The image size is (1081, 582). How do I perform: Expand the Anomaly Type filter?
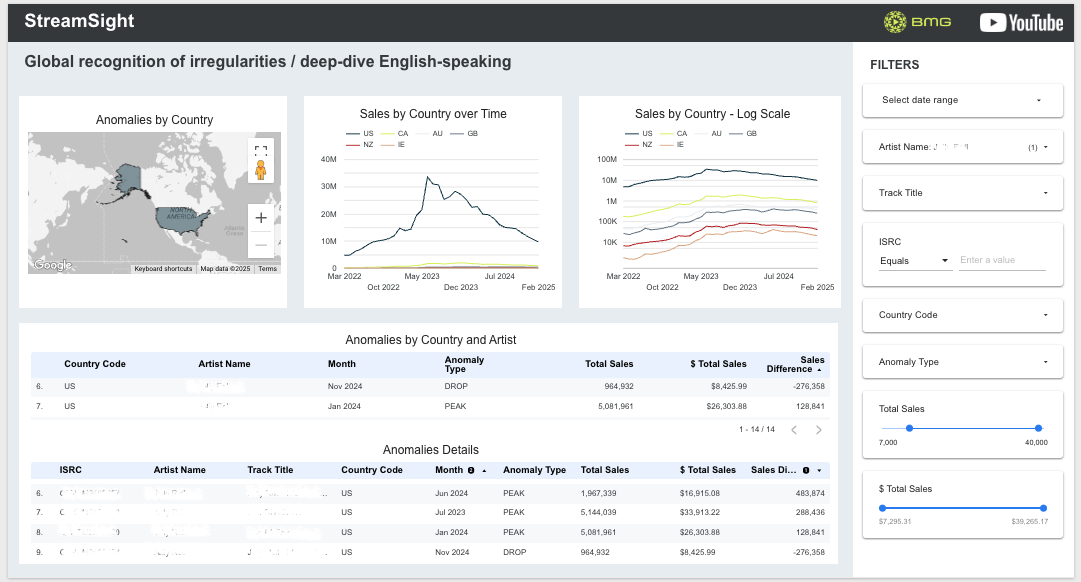962,362
